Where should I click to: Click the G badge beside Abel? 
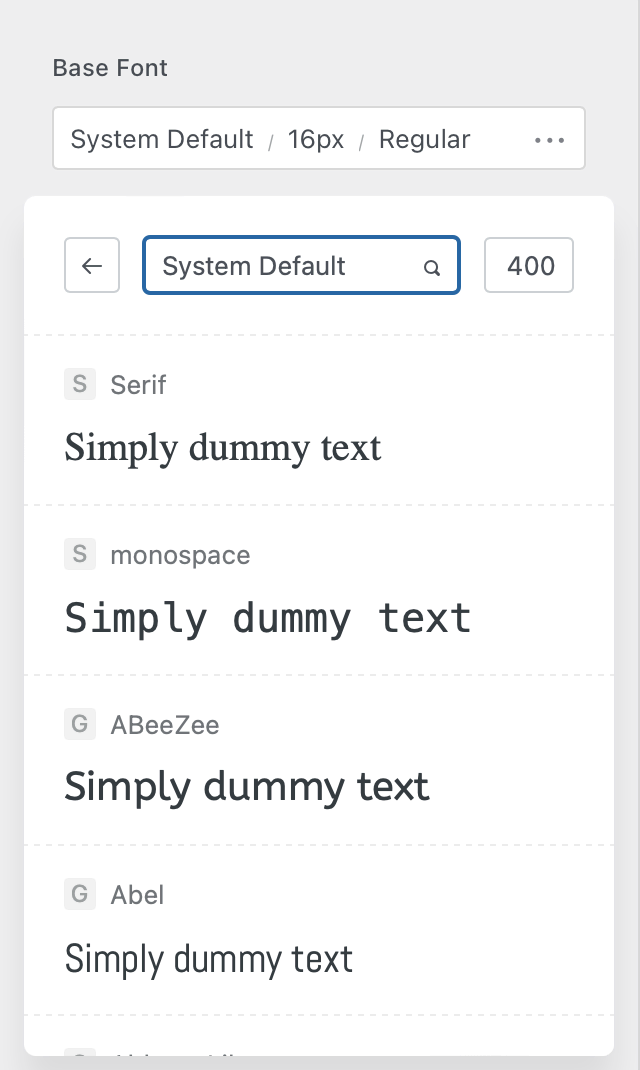79,894
